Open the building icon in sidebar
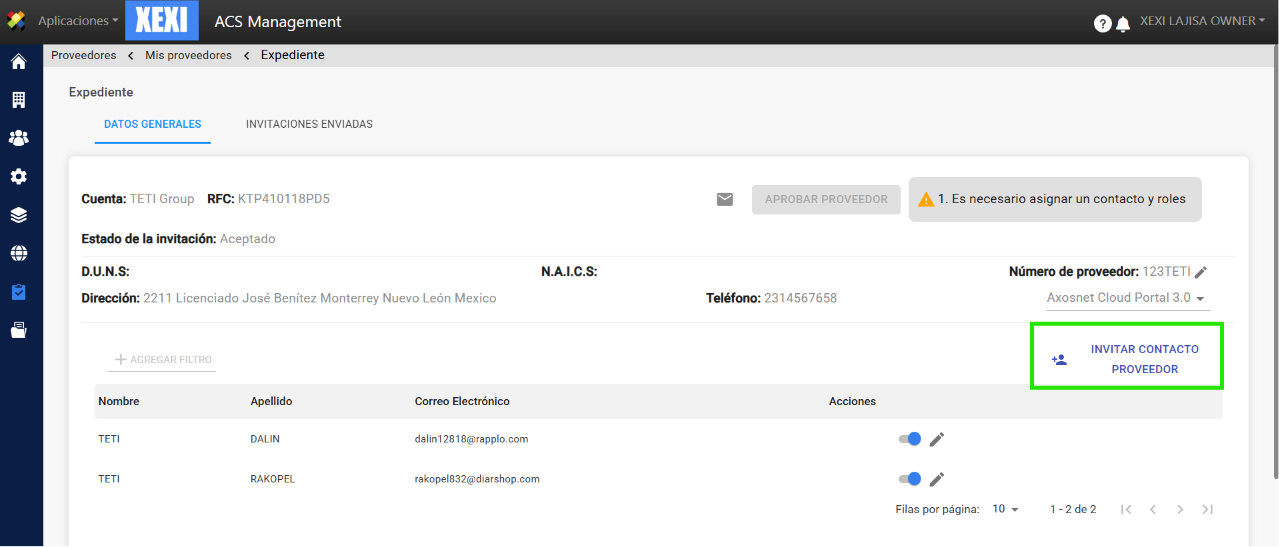Screen dimensions: 1279x547 [18, 100]
